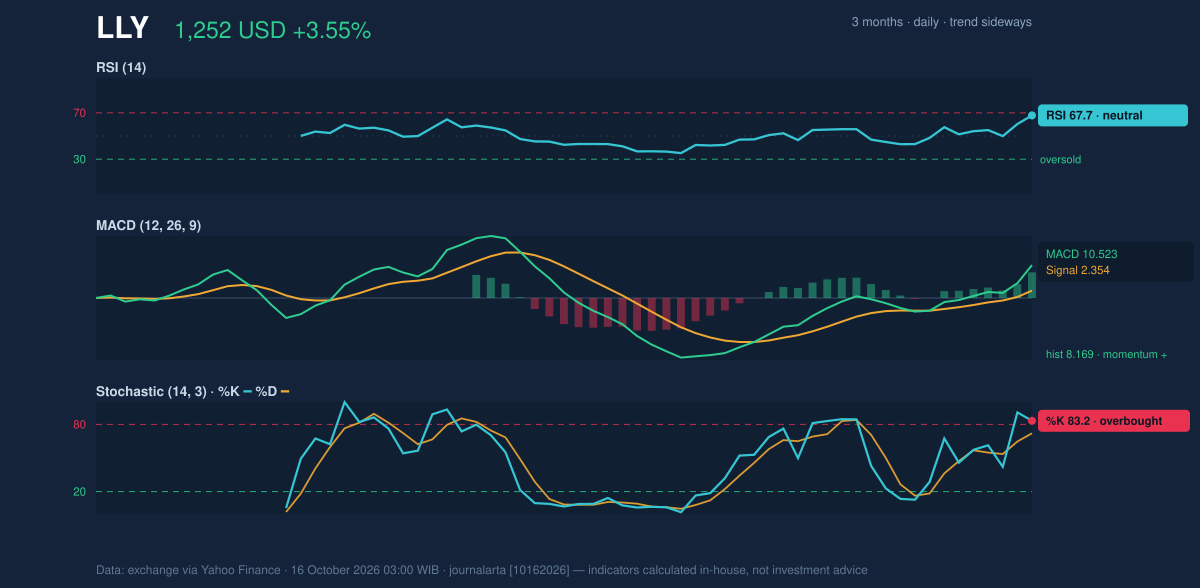Click the RSI line endpoint dot
Screen dimensions: 1200x588
point(1032,115)
